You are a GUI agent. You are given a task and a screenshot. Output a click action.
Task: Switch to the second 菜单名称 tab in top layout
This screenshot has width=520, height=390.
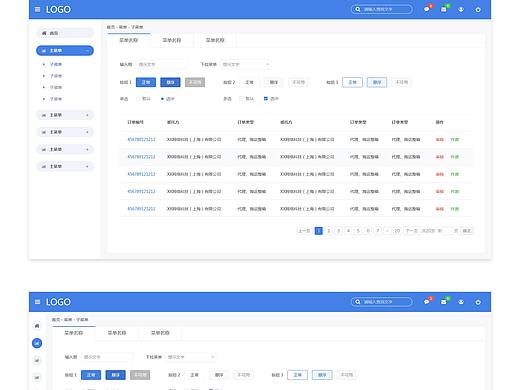(172, 40)
